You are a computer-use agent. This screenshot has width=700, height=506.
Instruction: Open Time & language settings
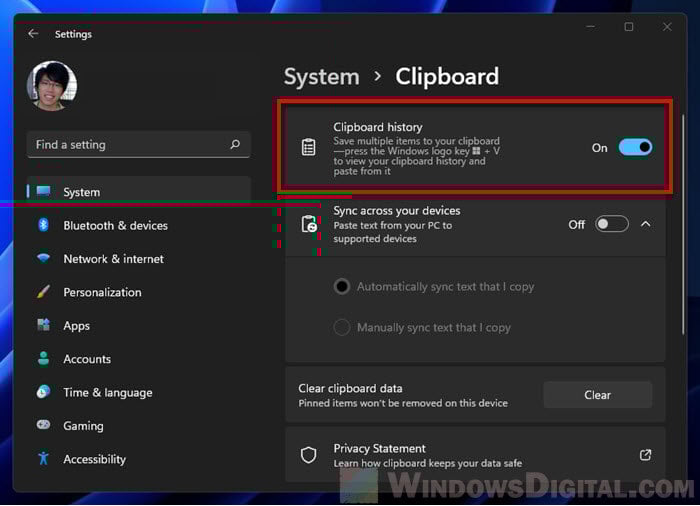[138, 393]
